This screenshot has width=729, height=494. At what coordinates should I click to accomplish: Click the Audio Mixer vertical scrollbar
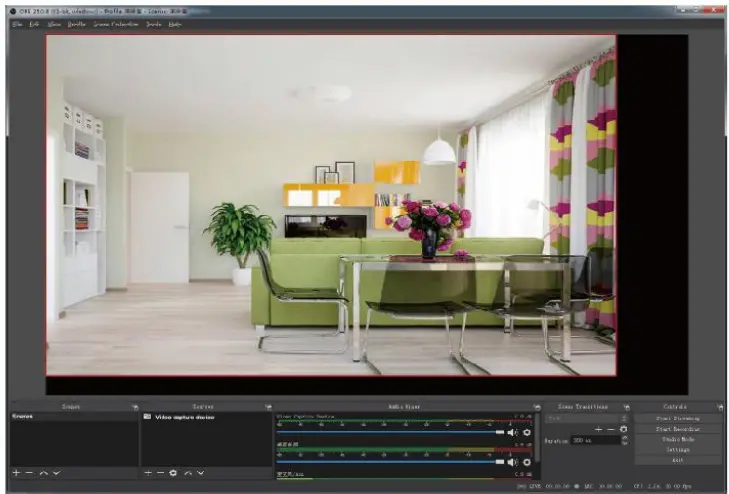(536, 437)
